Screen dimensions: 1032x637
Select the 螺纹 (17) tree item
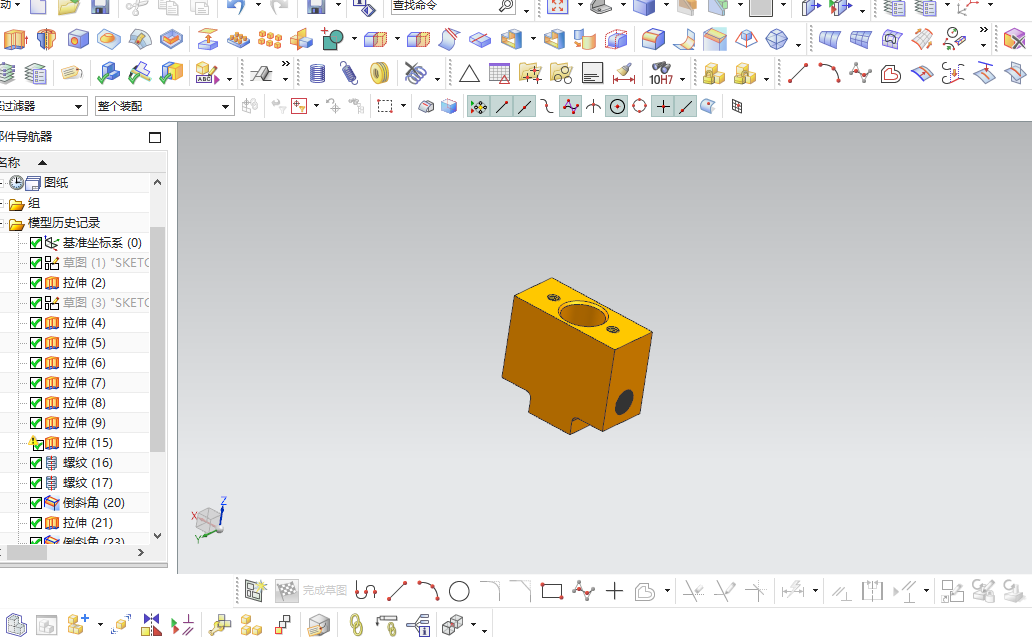point(88,483)
